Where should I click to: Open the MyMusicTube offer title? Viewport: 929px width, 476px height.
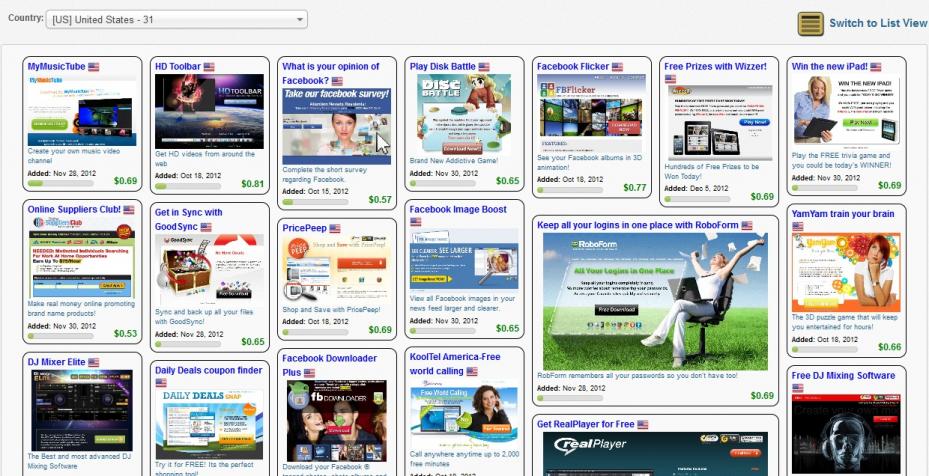coord(56,66)
